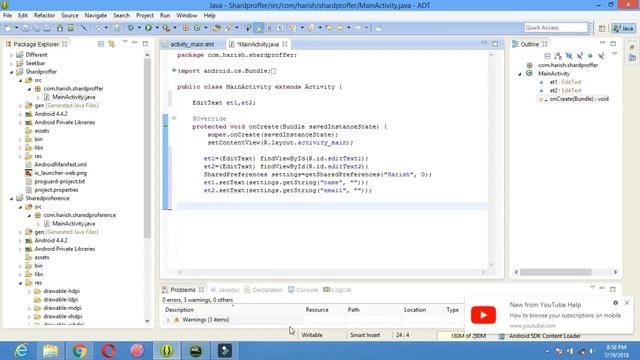Open the Window menu
The height and width of the screenshot is (360, 640).
coord(187,16)
